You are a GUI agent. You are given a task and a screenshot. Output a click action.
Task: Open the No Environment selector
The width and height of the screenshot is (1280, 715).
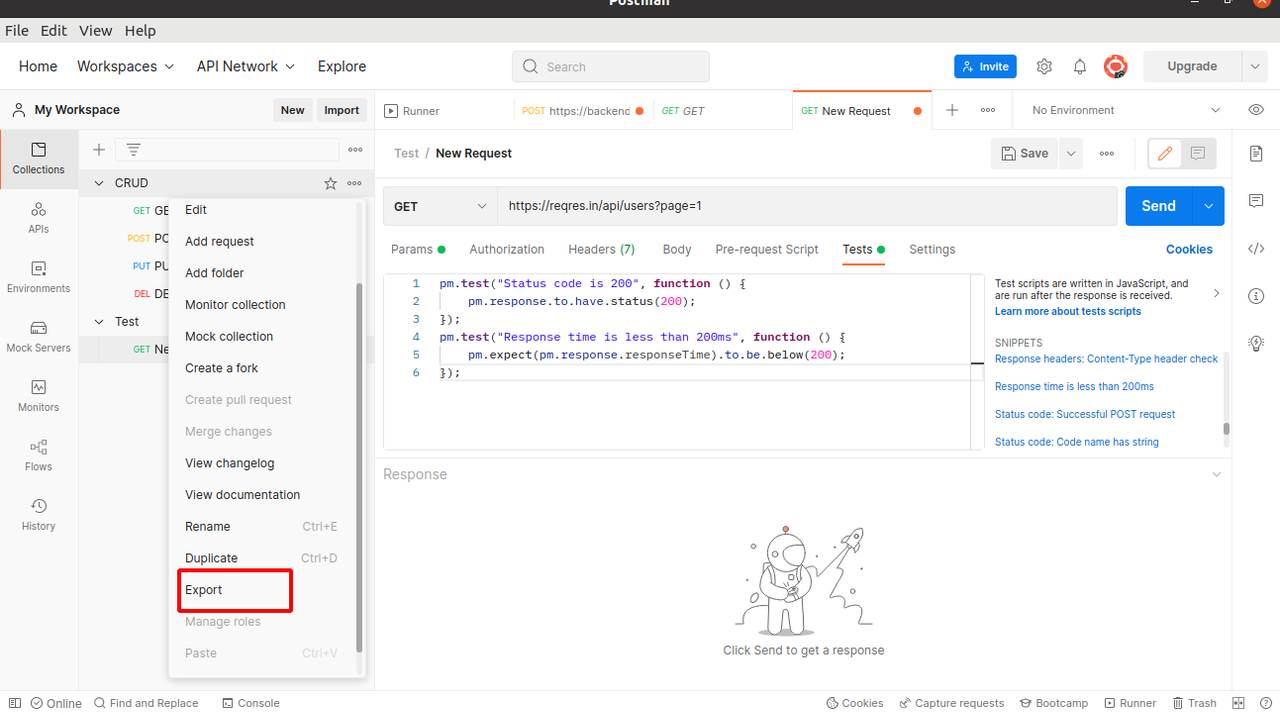coord(1126,110)
